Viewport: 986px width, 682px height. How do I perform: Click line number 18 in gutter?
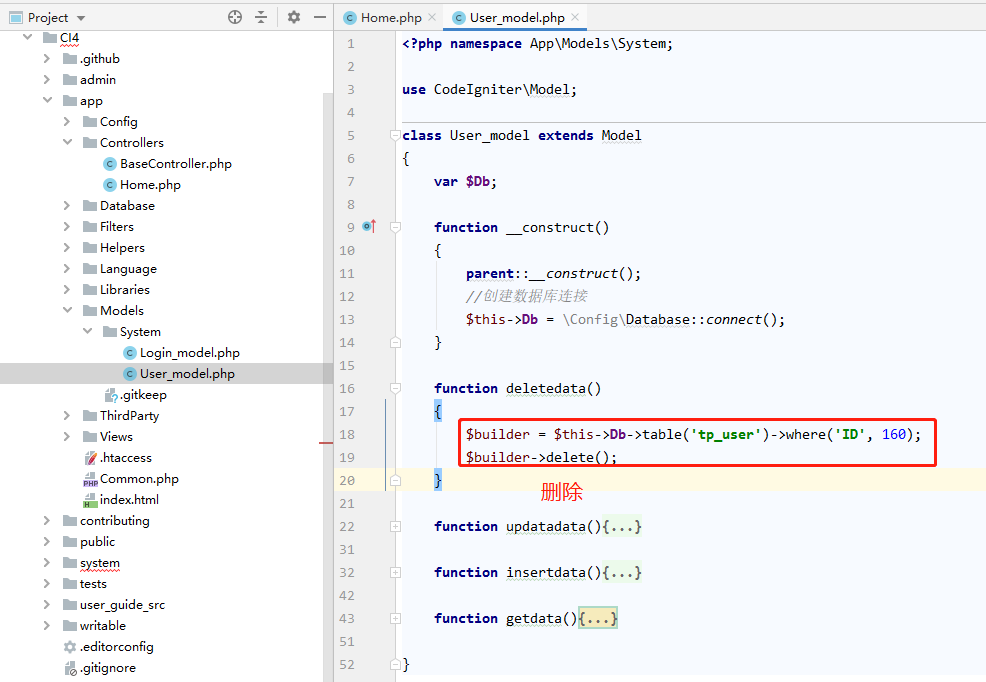pyautogui.click(x=347, y=434)
